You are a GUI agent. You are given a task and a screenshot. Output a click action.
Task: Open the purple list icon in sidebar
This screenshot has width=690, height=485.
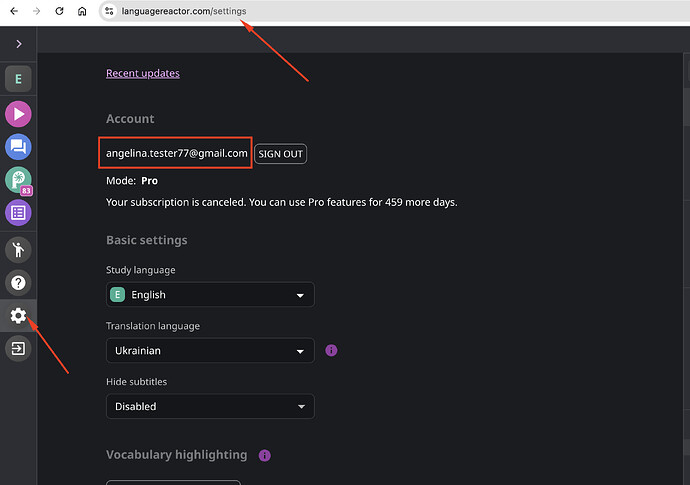[x=18, y=213]
